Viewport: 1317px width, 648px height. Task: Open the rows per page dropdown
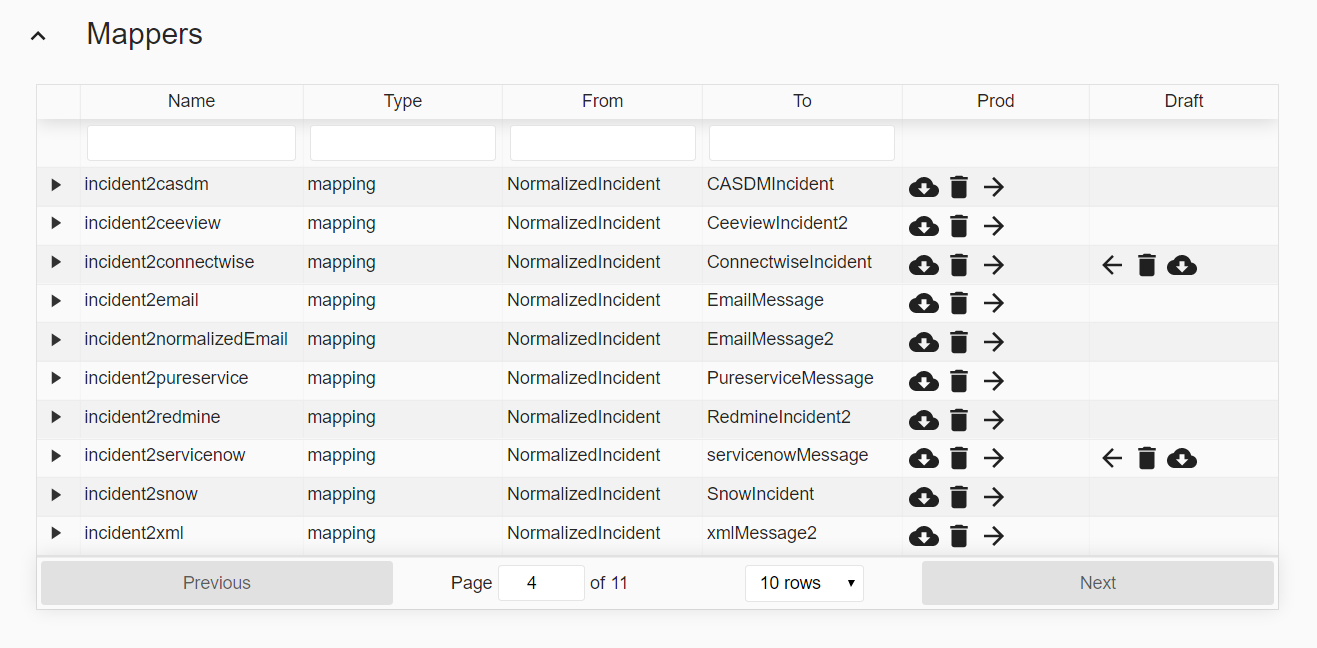[804, 583]
